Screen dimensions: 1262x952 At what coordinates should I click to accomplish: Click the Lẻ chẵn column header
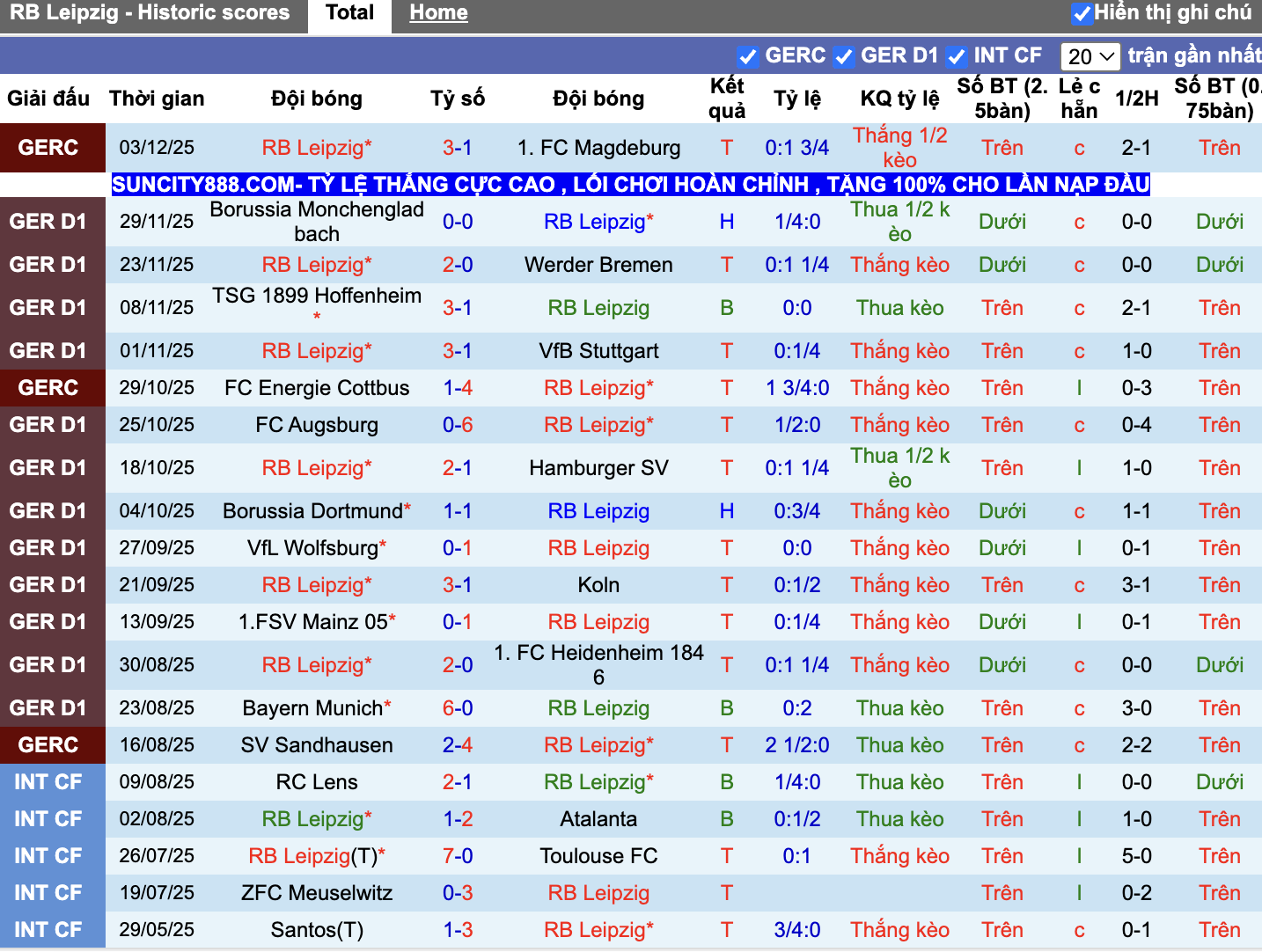coord(1079,99)
